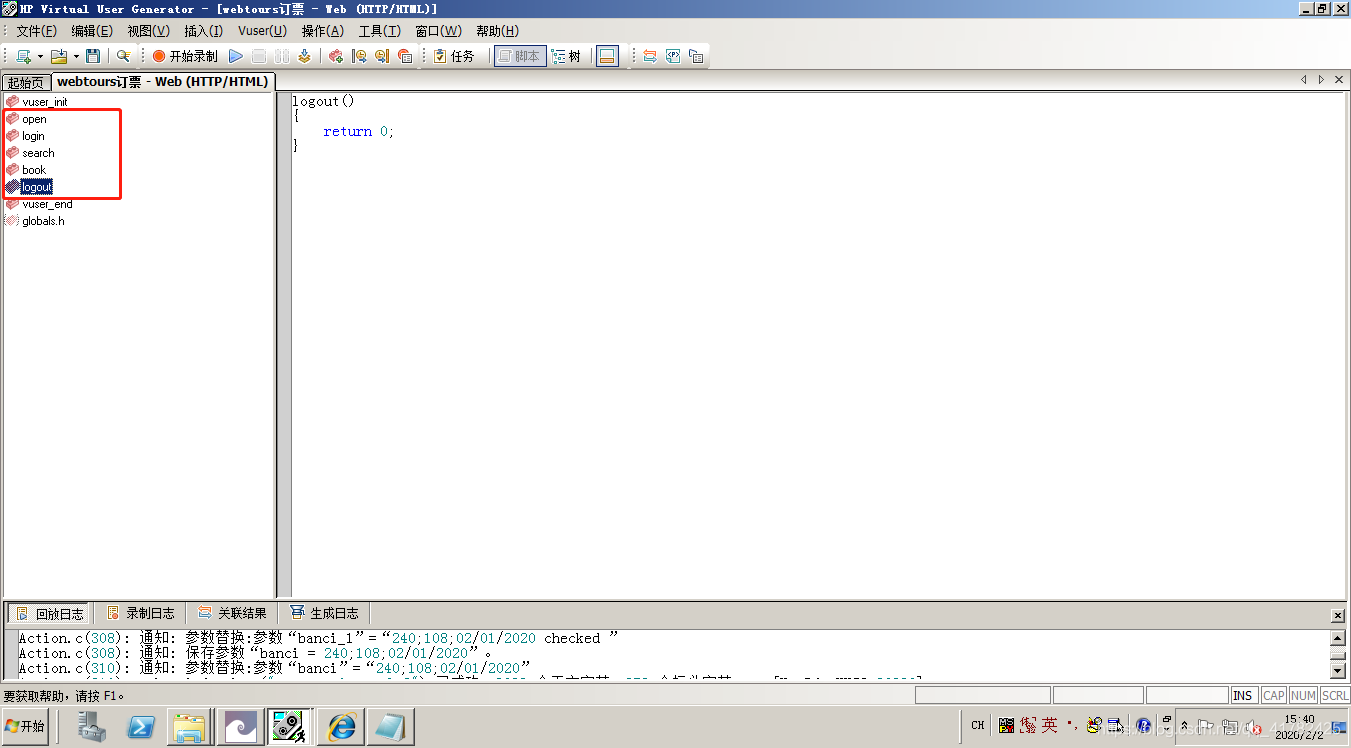This screenshot has height=748, width=1351.
Task: Open PowerShell from the taskbar
Action: (x=140, y=727)
